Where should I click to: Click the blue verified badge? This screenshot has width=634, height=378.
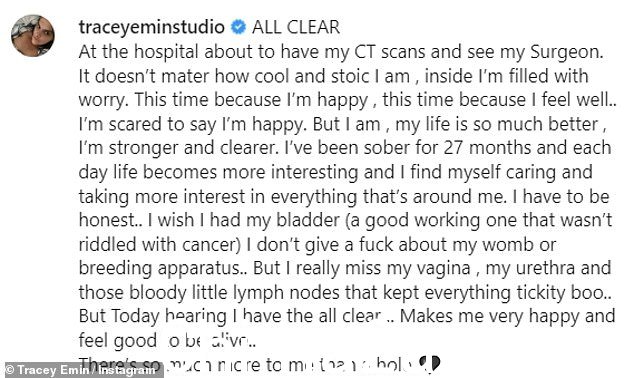[x=238, y=27]
